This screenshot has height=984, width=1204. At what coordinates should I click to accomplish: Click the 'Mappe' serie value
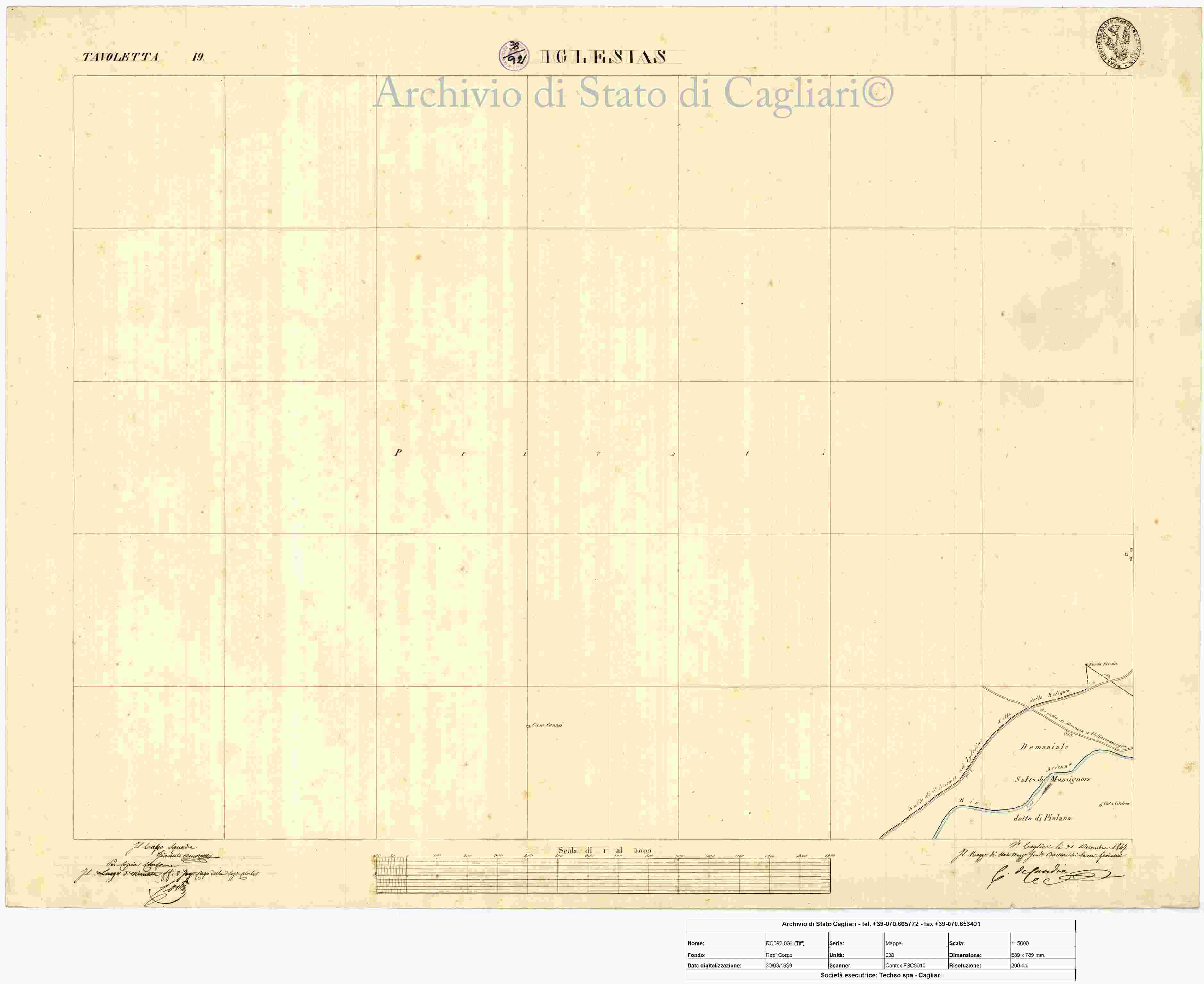tap(894, 943)
